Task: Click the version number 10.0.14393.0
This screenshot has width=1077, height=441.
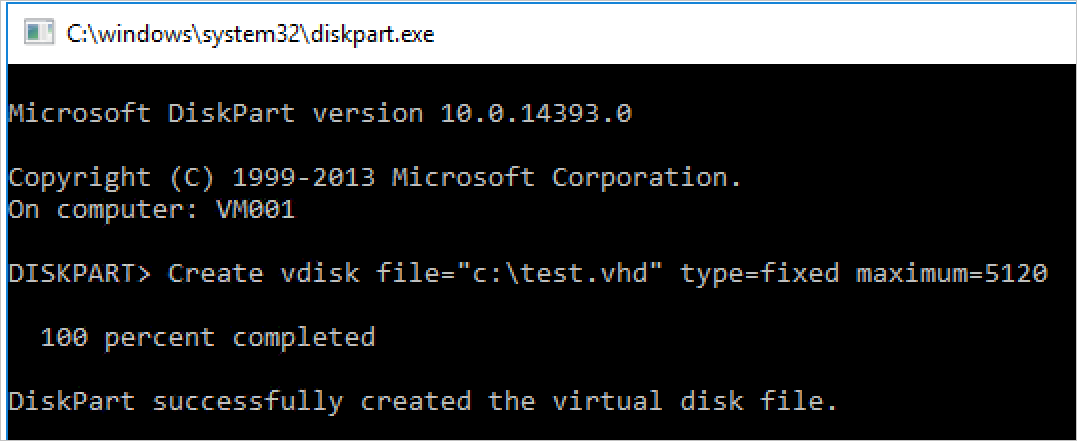Action: [x=536, y=114]
